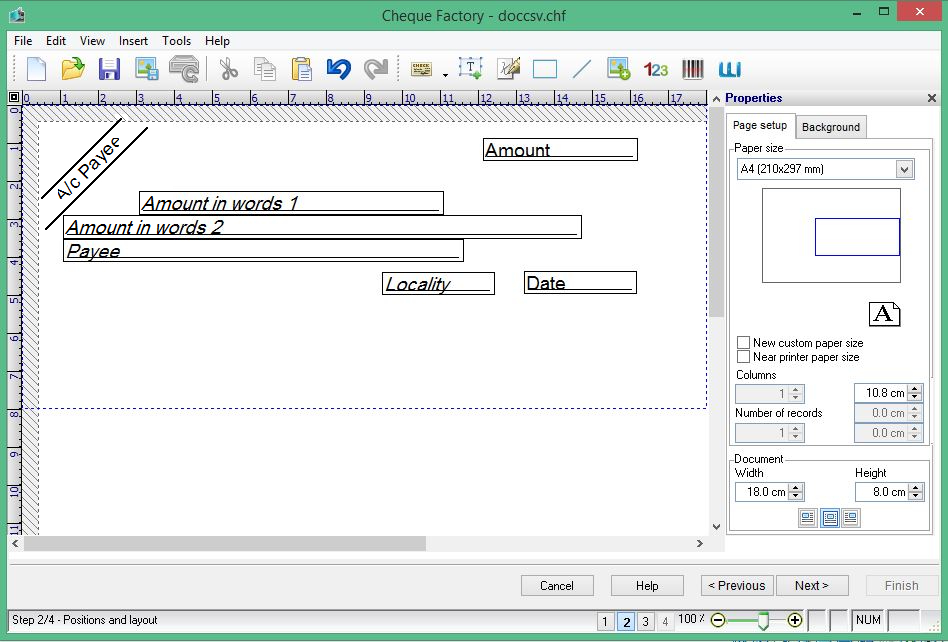This screenshot has height=642, width=948.
Task: Open the cheque template dropdown arrow
Action: pos(445,75)
